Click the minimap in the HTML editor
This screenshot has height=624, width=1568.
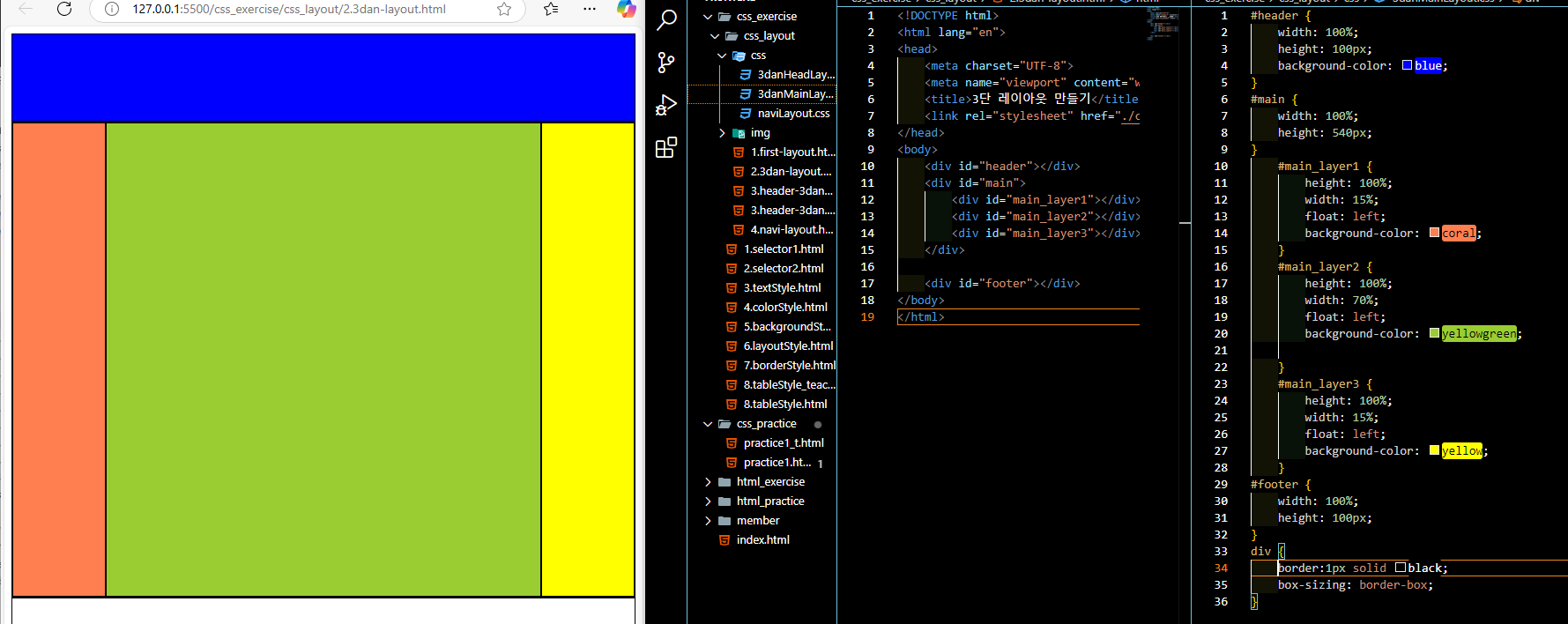1163,25
